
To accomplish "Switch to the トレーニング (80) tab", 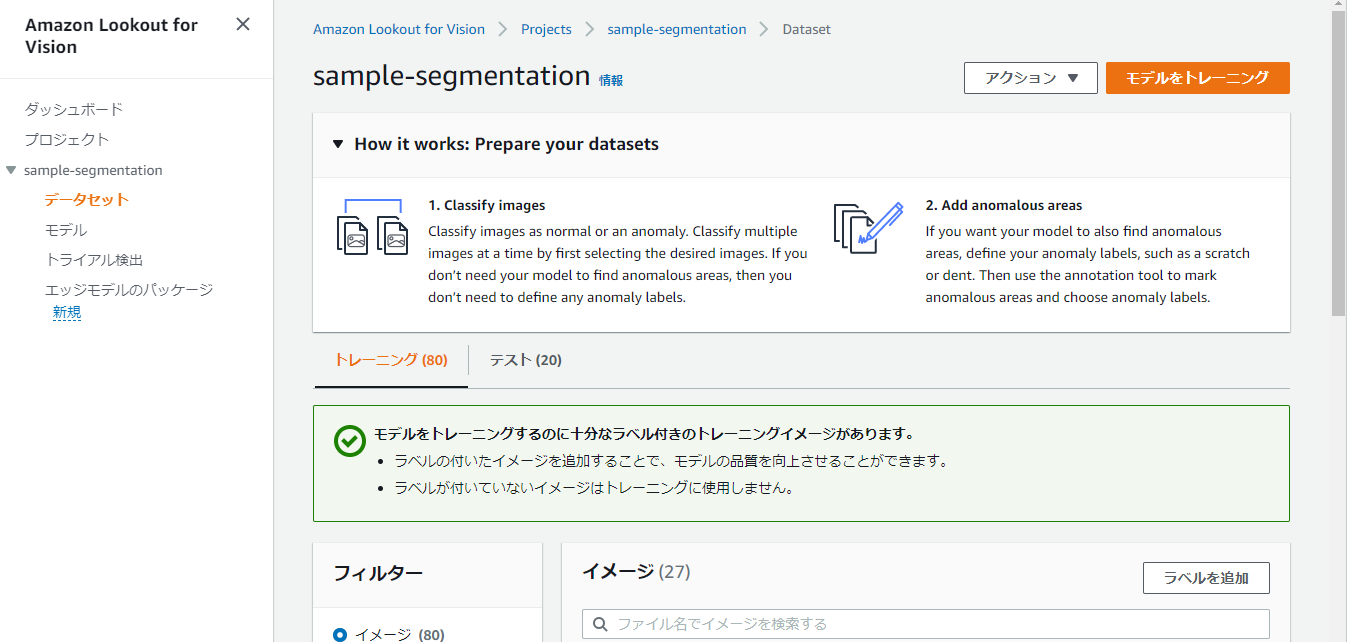I will pos(391,360).
